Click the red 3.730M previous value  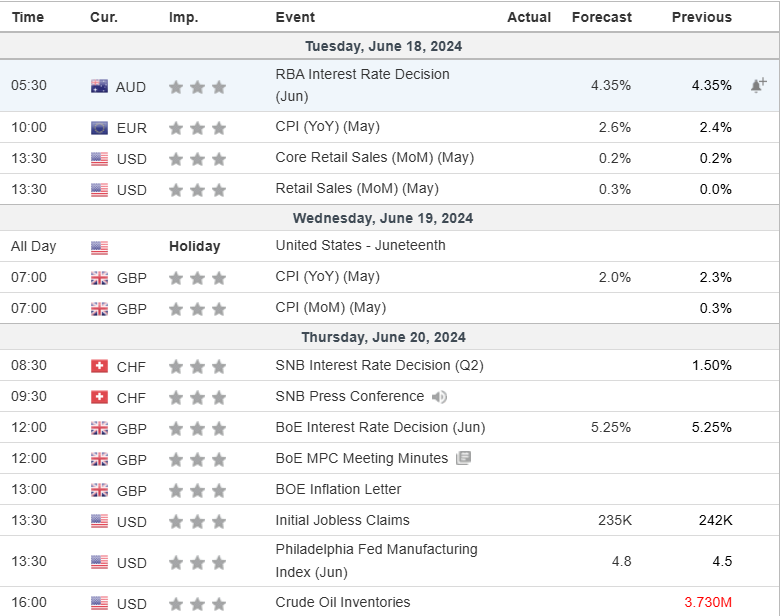[707, 603]
